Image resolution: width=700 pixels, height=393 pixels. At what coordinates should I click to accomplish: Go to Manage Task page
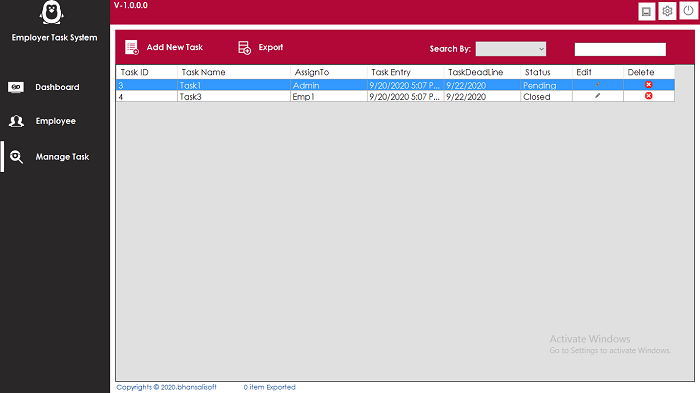pyautogui.click(x=62, y=157)
